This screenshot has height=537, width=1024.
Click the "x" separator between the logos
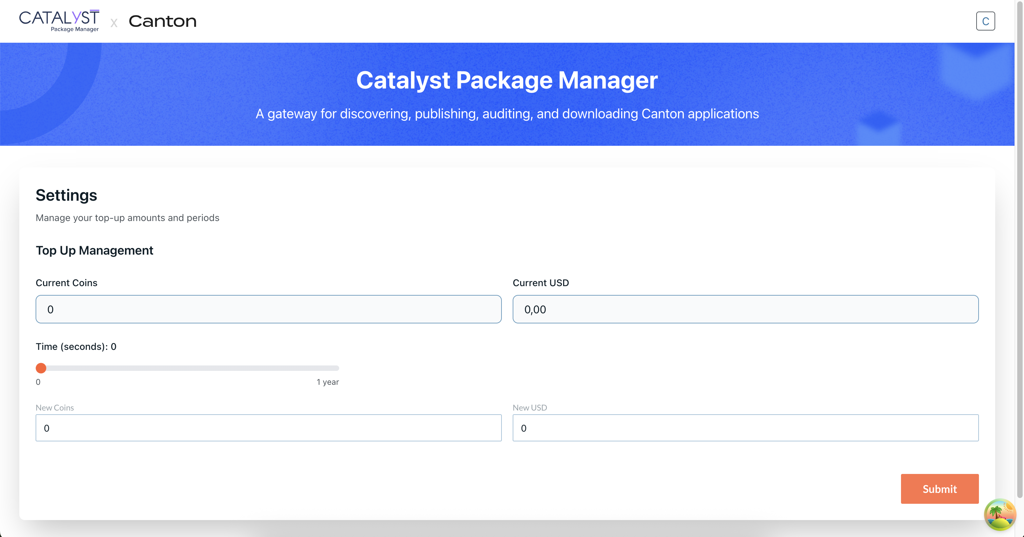[114, 23]
